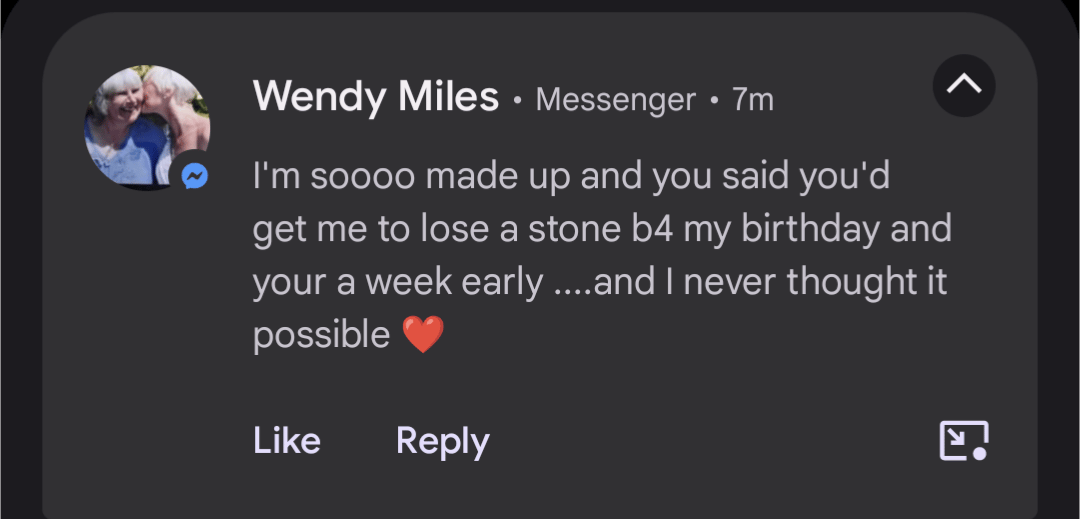Tap the Like action
The height and width of the screenshot is (519, 1080).
[287, 441]
